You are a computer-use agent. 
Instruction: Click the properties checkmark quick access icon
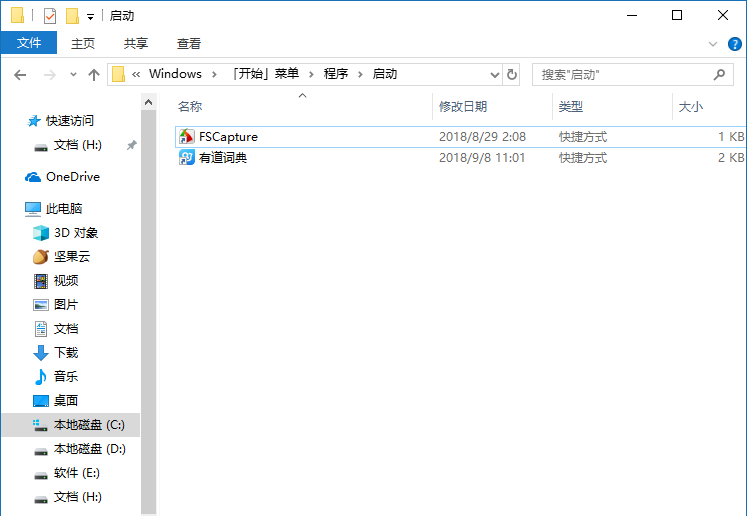coord(50,16)
